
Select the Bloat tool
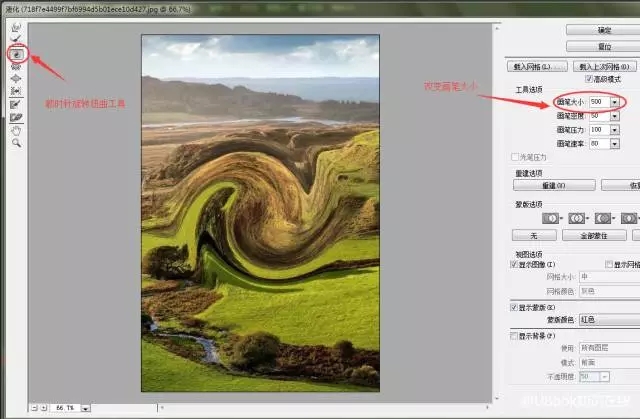coord(16,78)
